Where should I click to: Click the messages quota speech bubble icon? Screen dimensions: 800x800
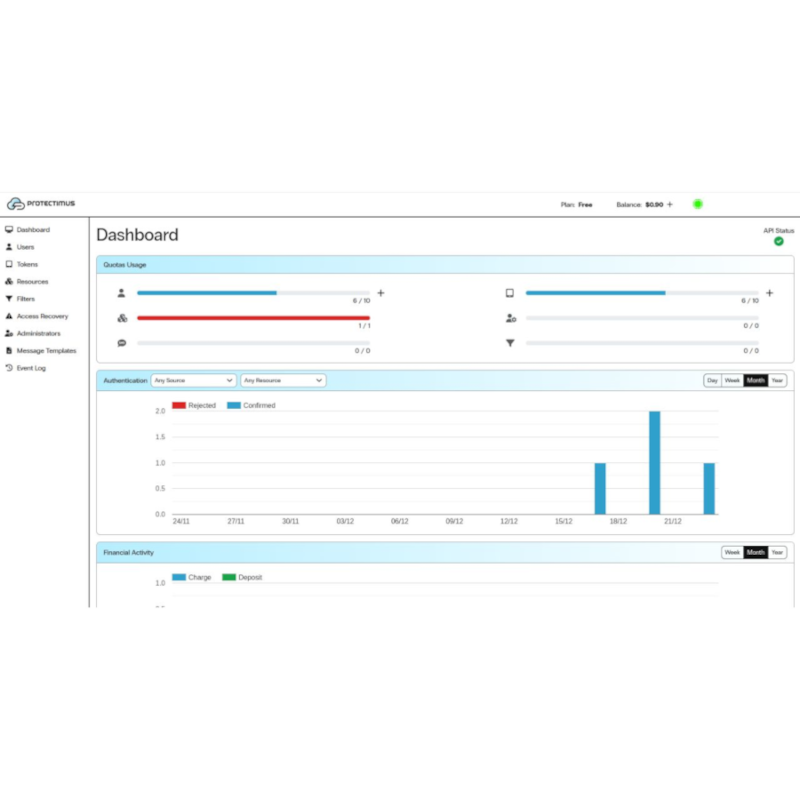(122, 343)
